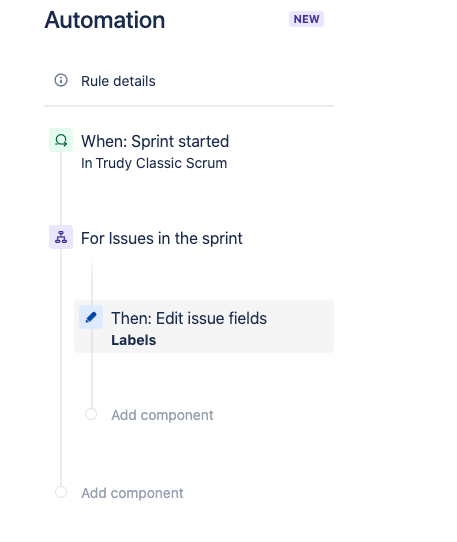Click the Labels text under Edit issue fields
Screen dimensions: 457x542
click(133, 340)
